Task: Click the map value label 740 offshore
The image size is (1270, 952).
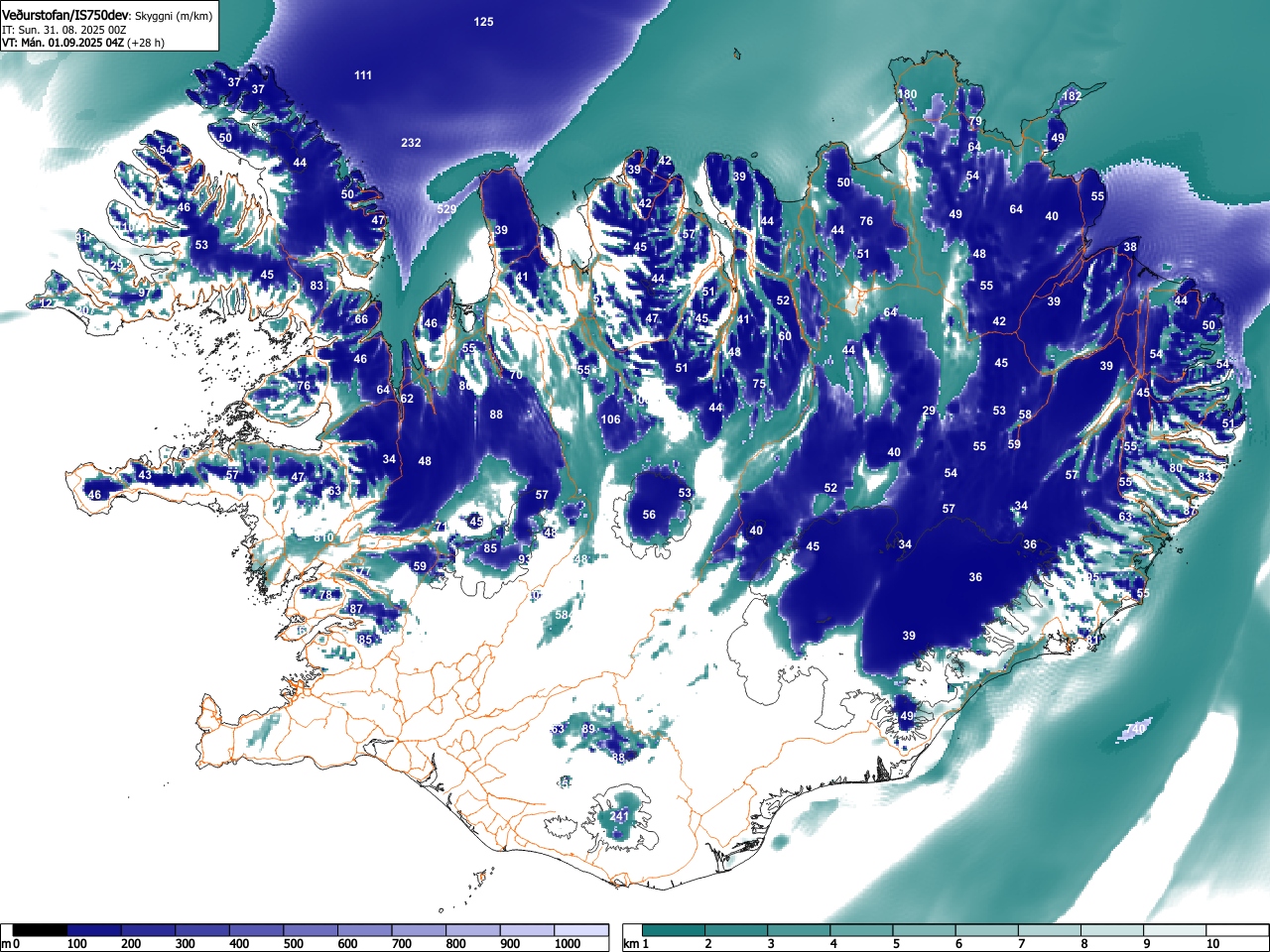Action: tap(1137, 729)
